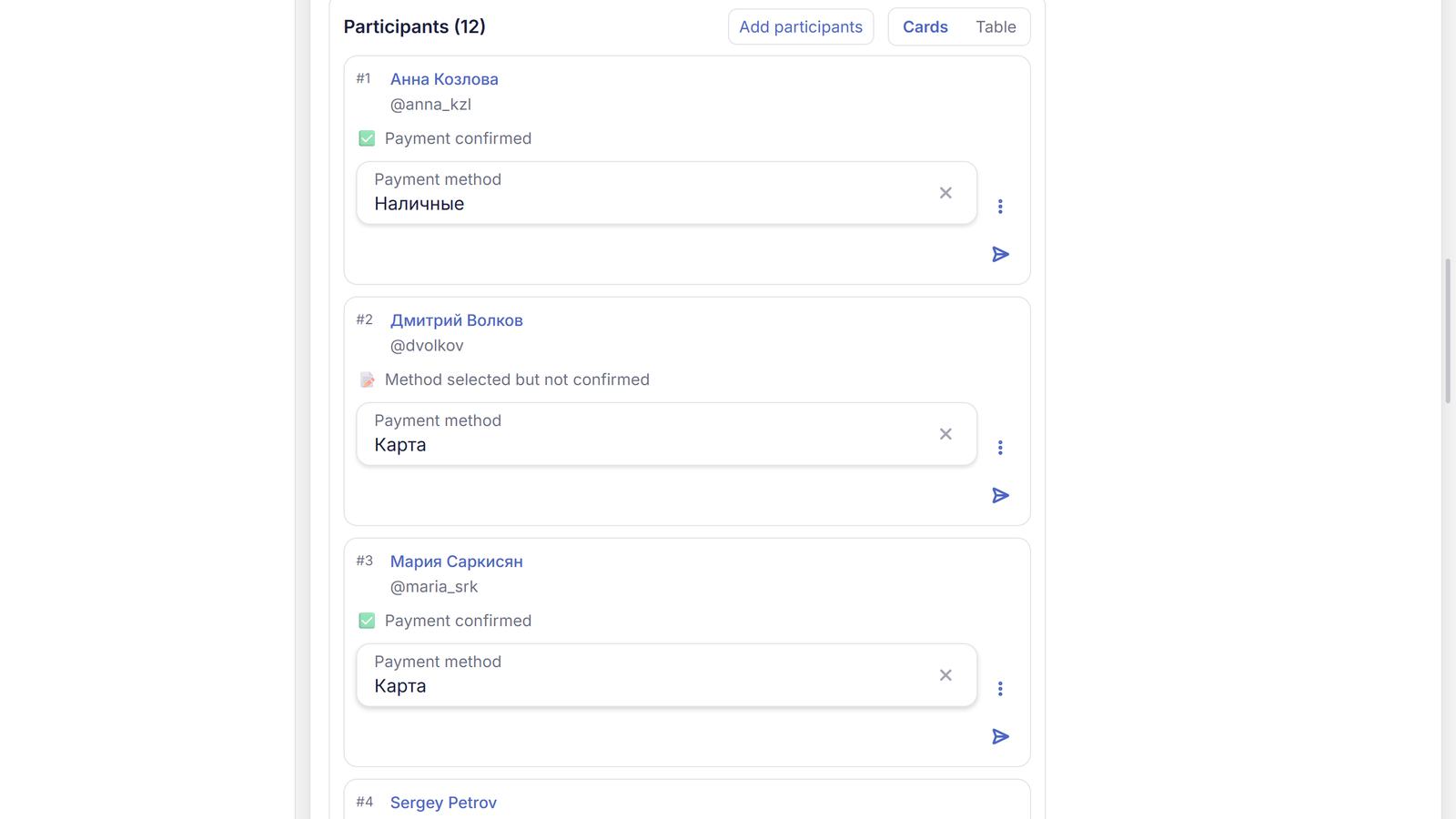Clear Дмитрий Волков's payment method
The height and width of the screenshot is (819, 1456).
pos(945,434)
